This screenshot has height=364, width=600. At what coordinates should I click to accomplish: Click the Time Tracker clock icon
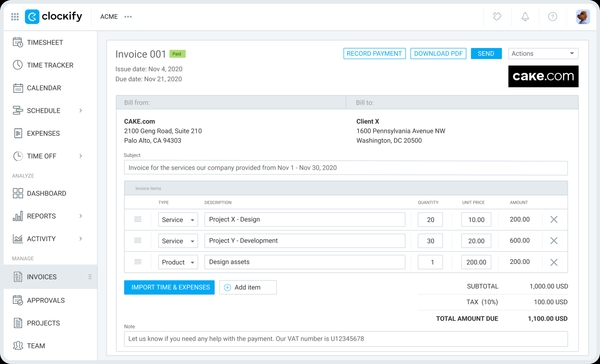(x=18, y=65)
